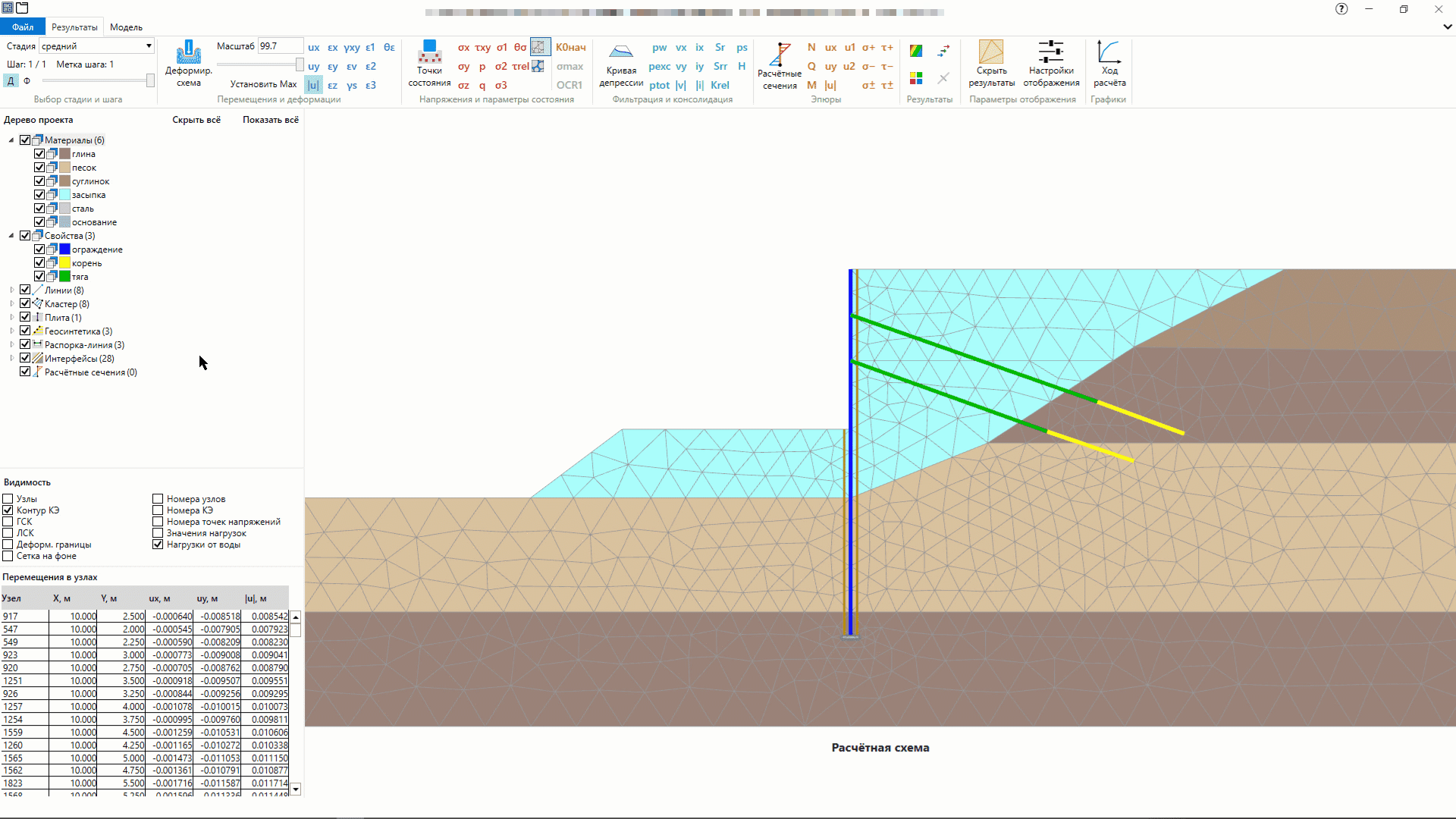The image size is (1456, 819).
Task: Open the Стадия dropdown
Action: click(x=149, y=46)
